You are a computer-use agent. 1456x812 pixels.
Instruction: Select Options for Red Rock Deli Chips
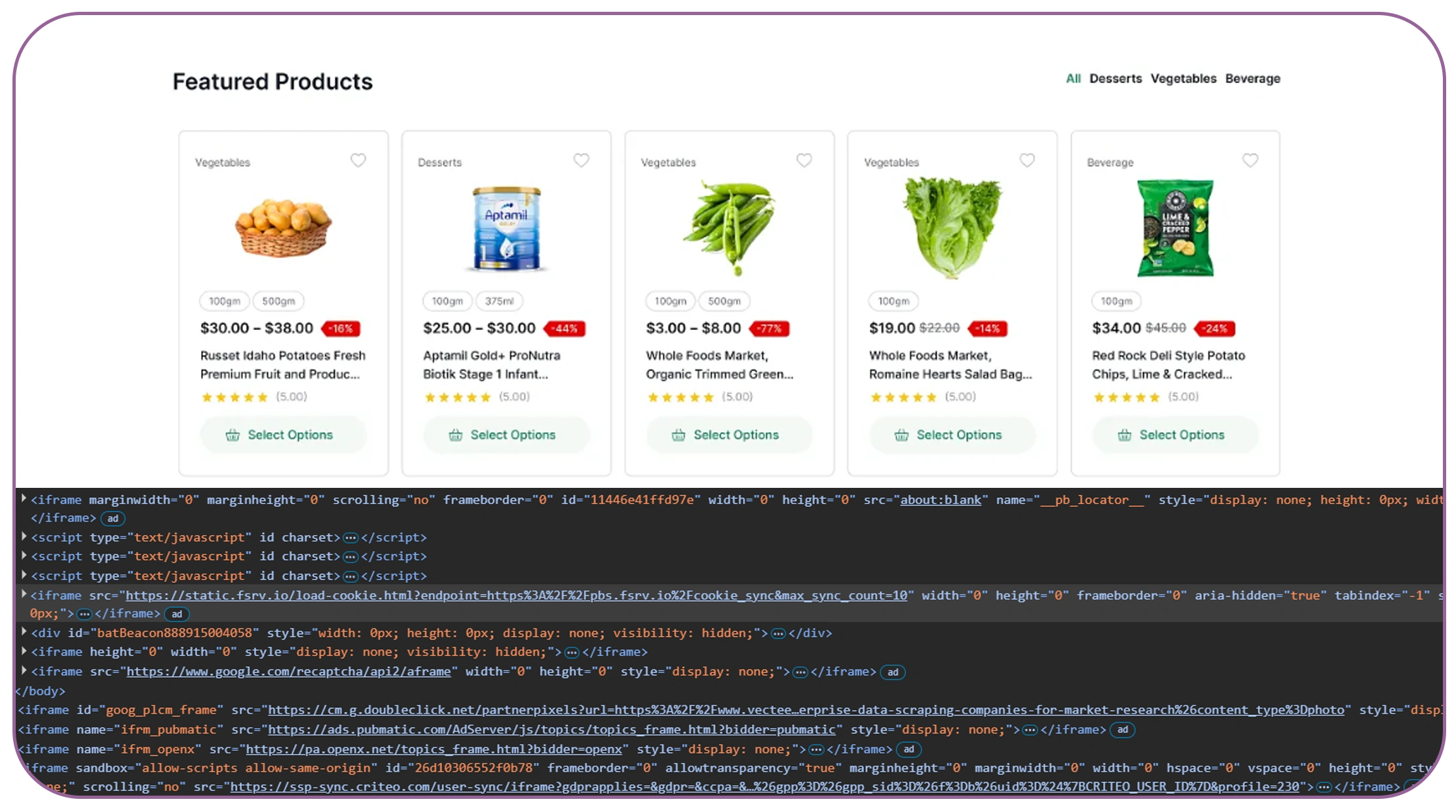click(x=1175, y=435)
